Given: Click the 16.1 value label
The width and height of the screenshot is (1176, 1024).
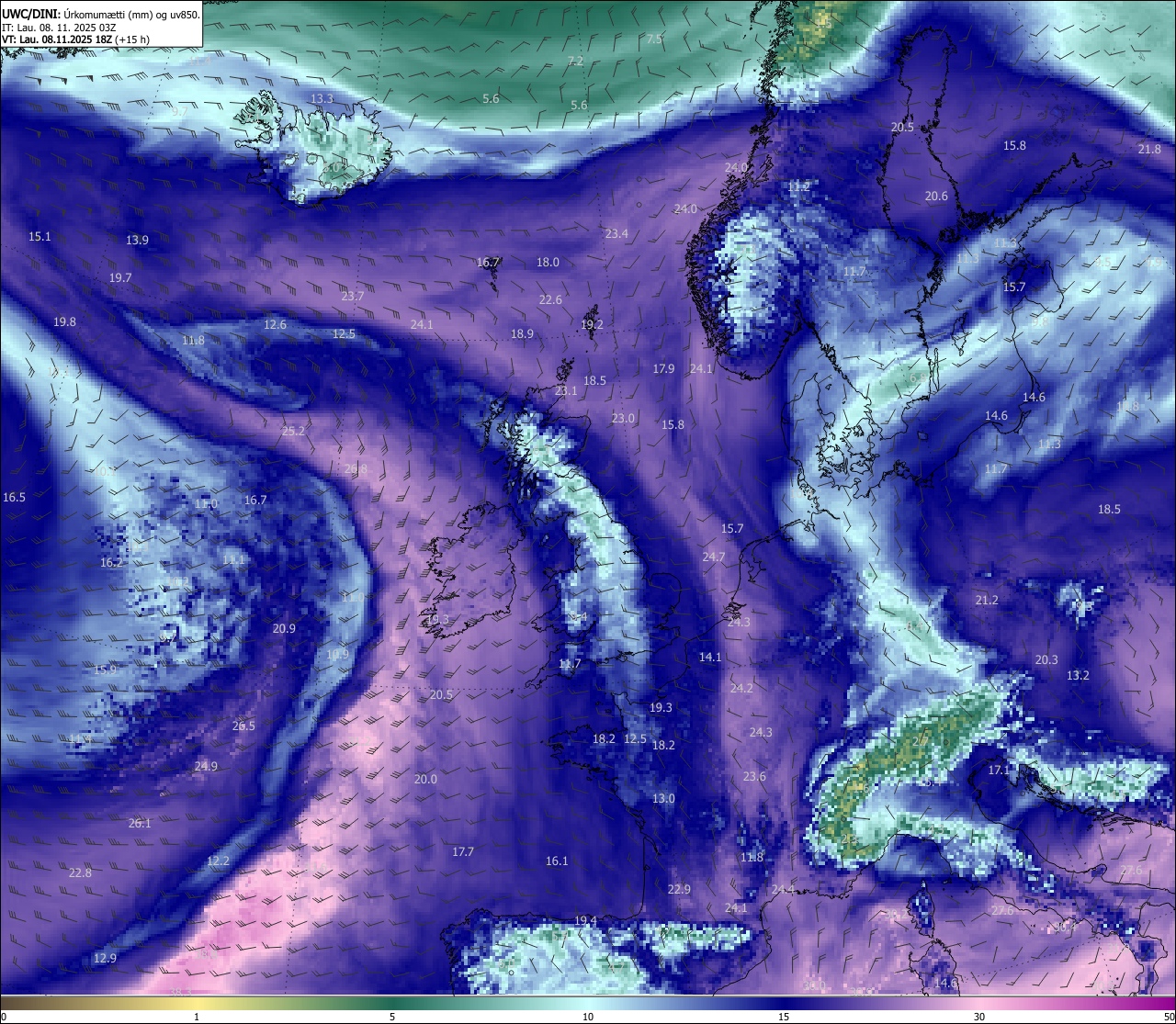Looking at the screenshot, I should click(557, 861).
